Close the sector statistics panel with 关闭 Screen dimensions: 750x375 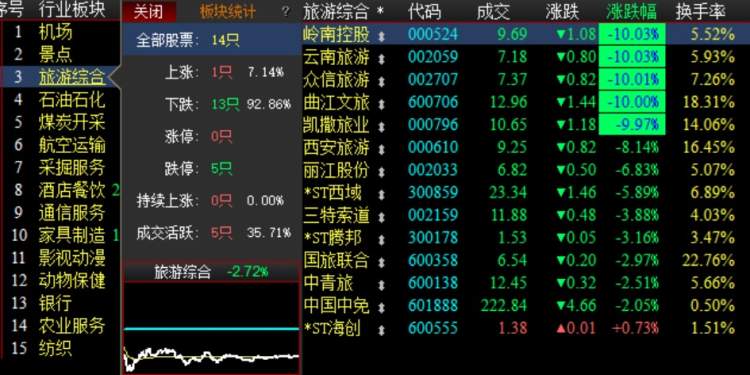point(148,11)
